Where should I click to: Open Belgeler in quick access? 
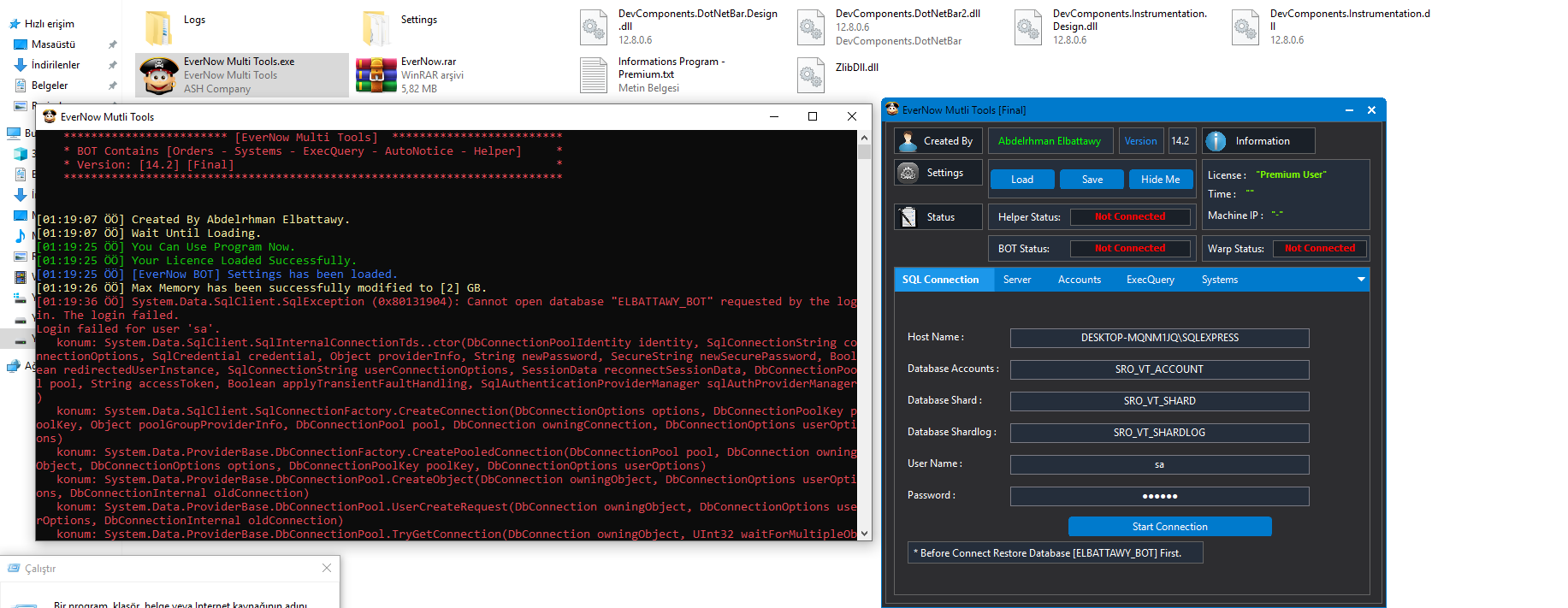click(x=50, y=86)
